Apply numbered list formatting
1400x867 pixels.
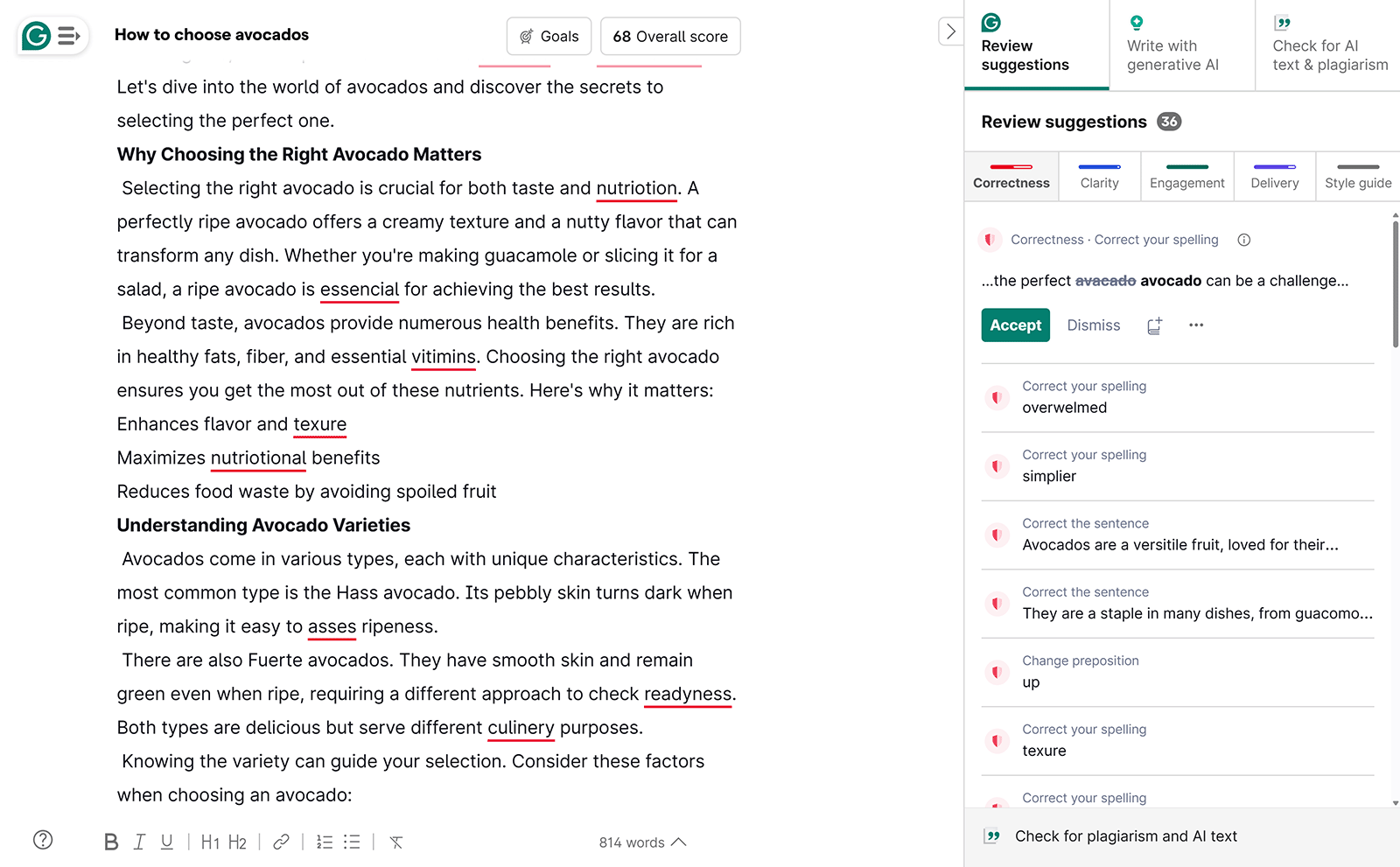324,842
